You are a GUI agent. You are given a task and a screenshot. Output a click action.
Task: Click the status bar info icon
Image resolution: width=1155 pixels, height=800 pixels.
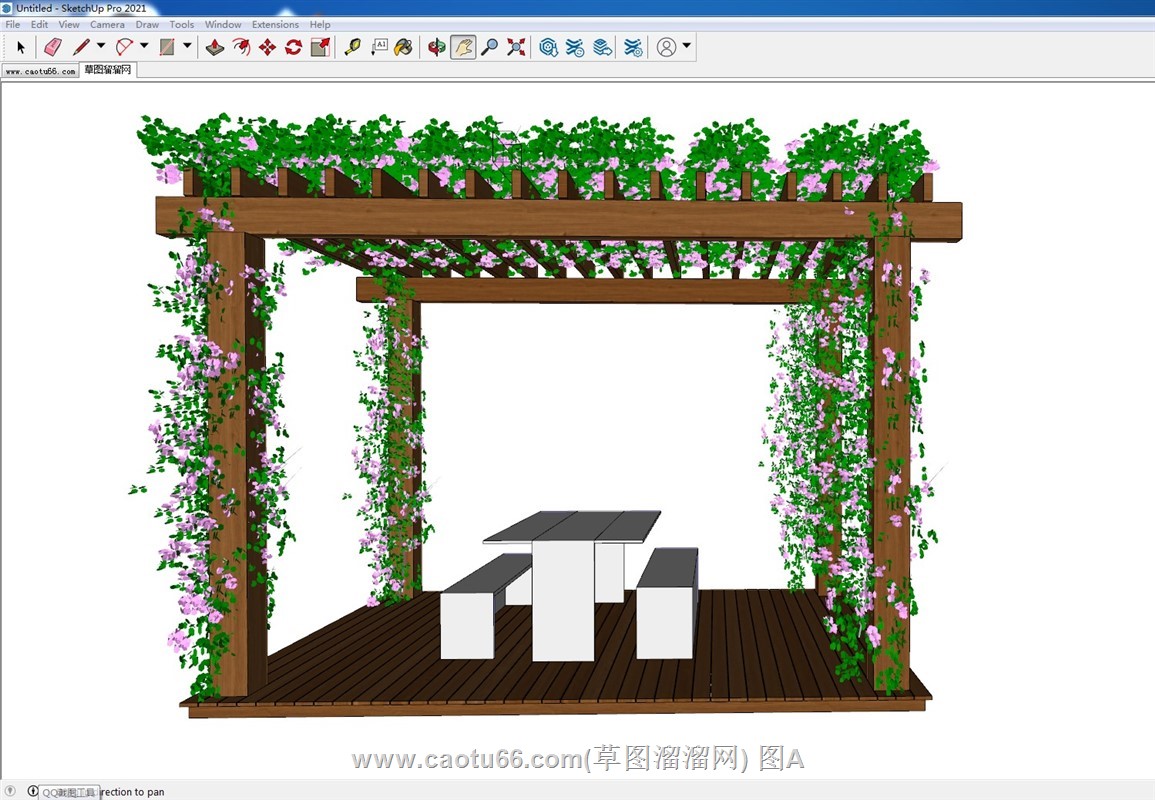(32, 791)
